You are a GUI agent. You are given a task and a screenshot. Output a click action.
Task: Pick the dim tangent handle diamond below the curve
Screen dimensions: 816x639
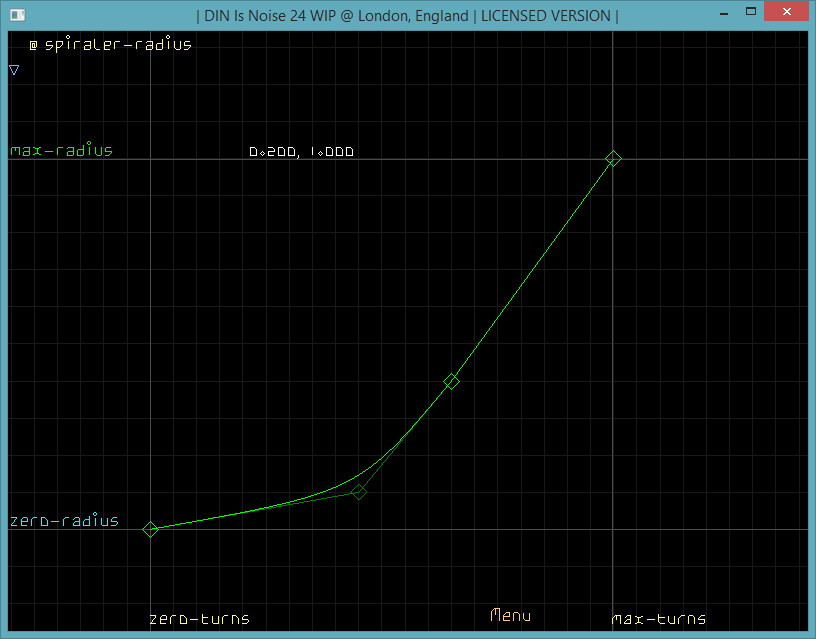click(x=359, y=491)
